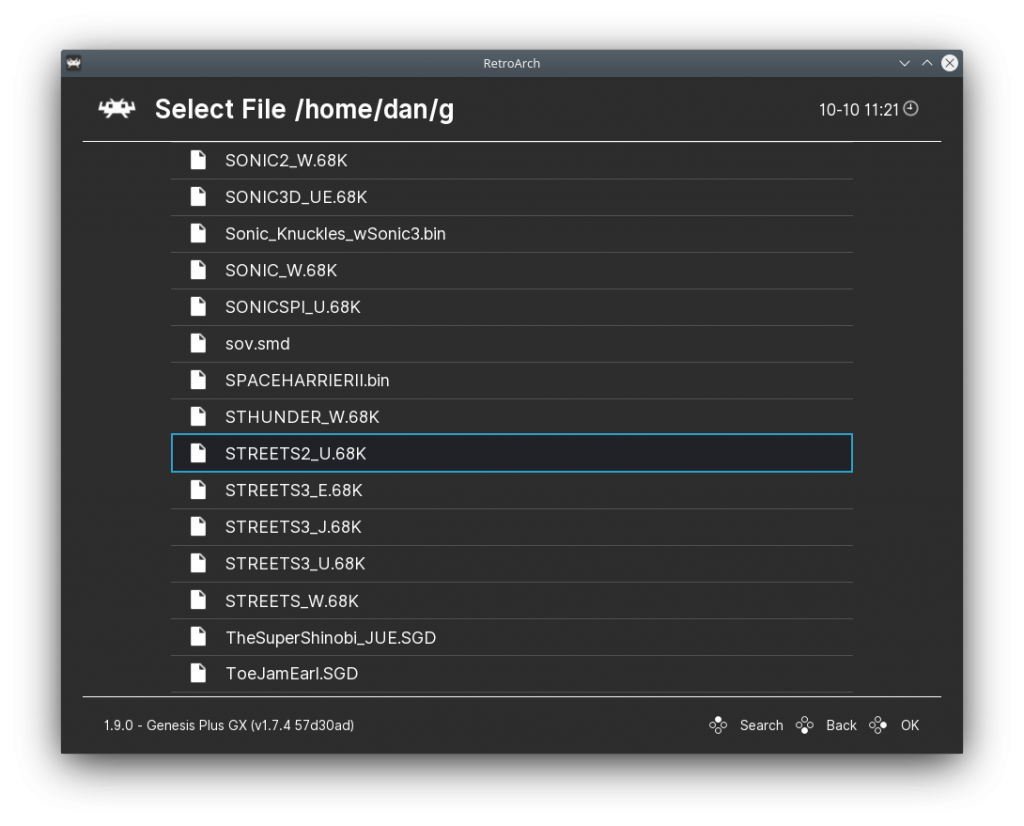The image size is (1024, 826).
Task: Minimize the RetroArch window
Action: click(x=904, y=63)
